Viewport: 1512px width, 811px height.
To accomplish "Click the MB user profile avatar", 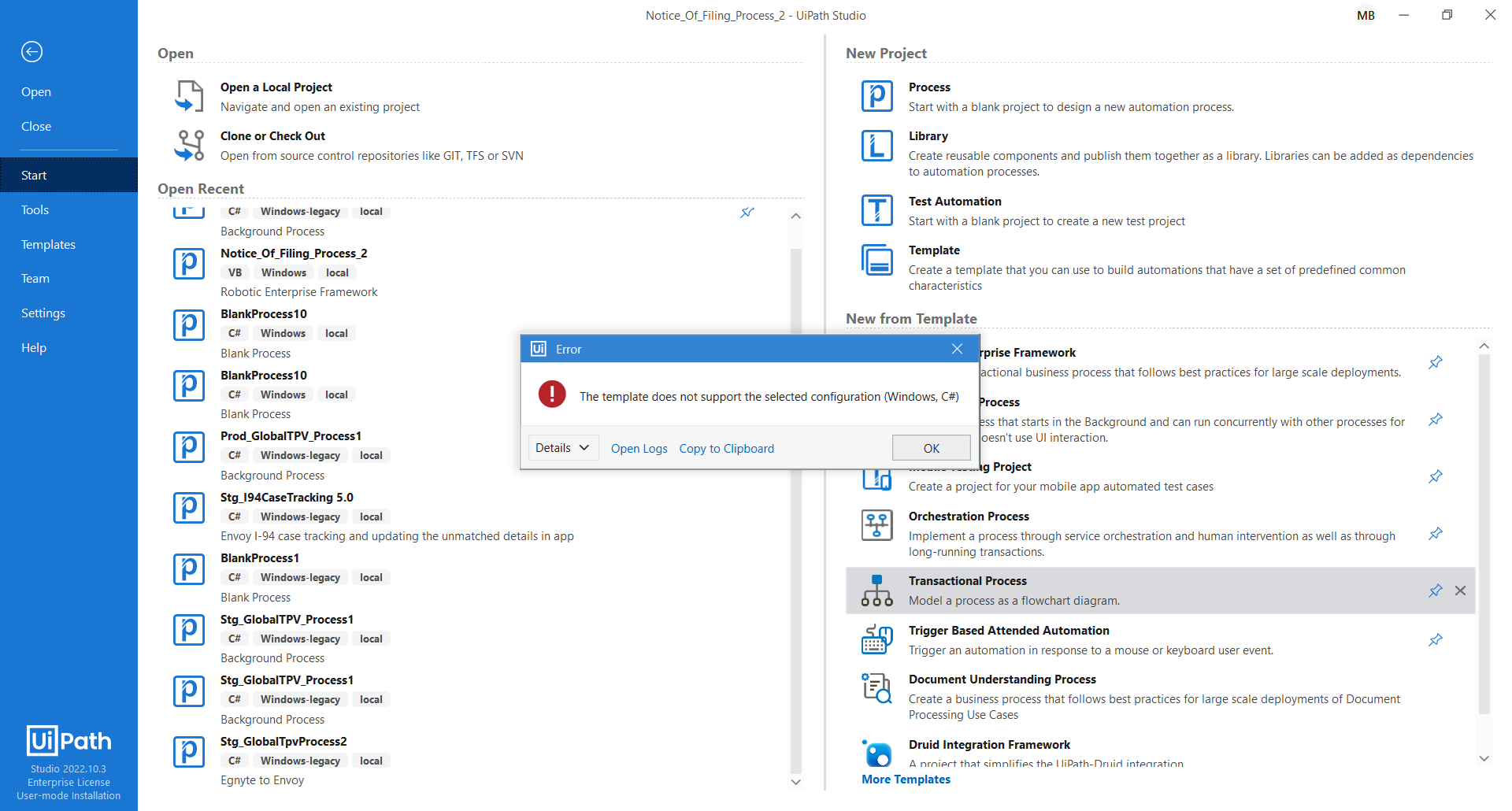I will (x=1366, y=16).
